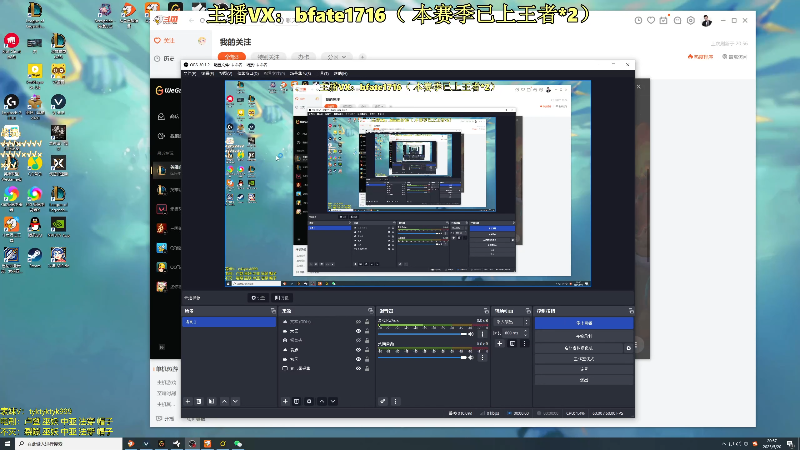Click the user avatar in Huya header
Screen dimensions: 800x450
(707, 20)
